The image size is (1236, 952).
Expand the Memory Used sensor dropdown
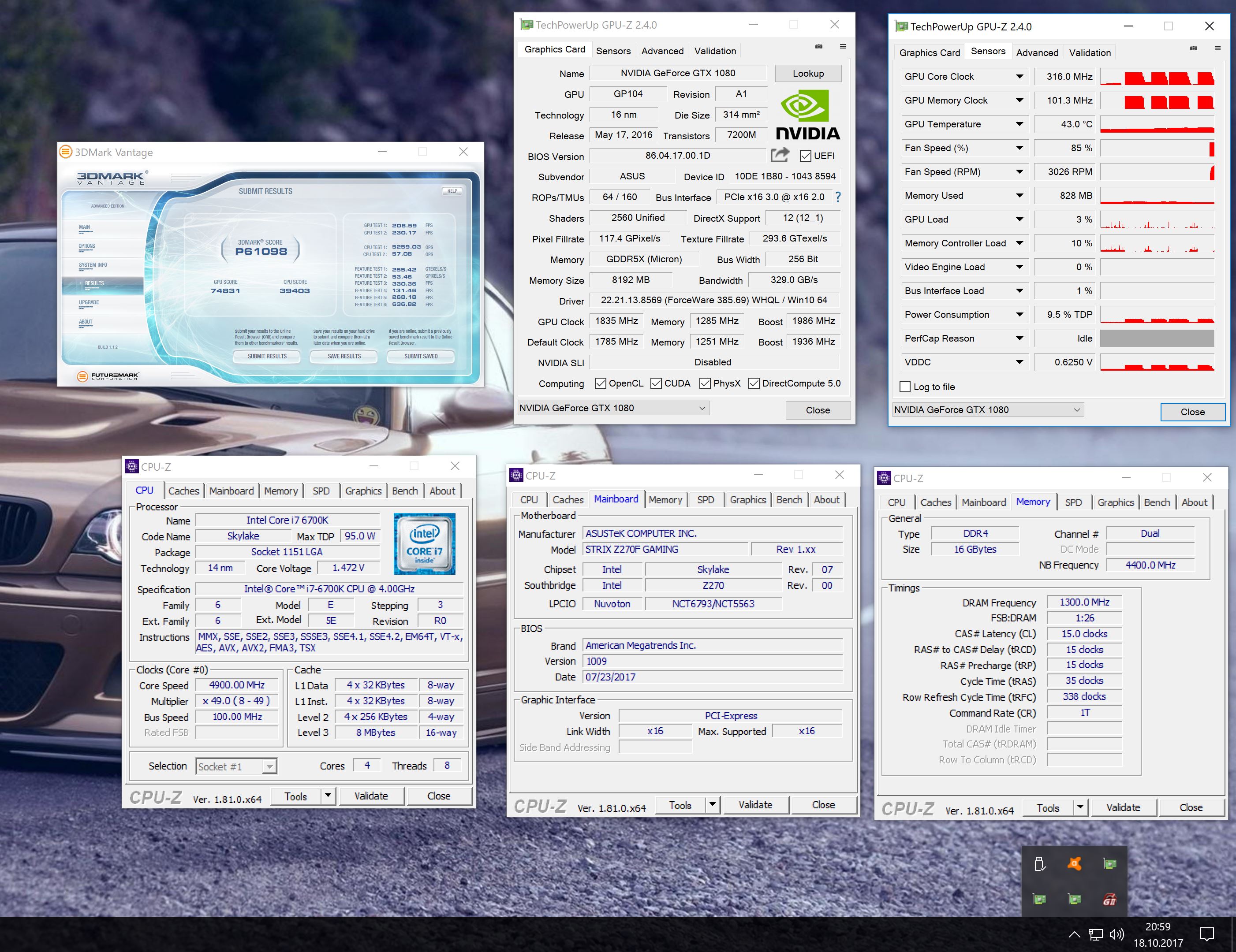(x=1019, y=195)
